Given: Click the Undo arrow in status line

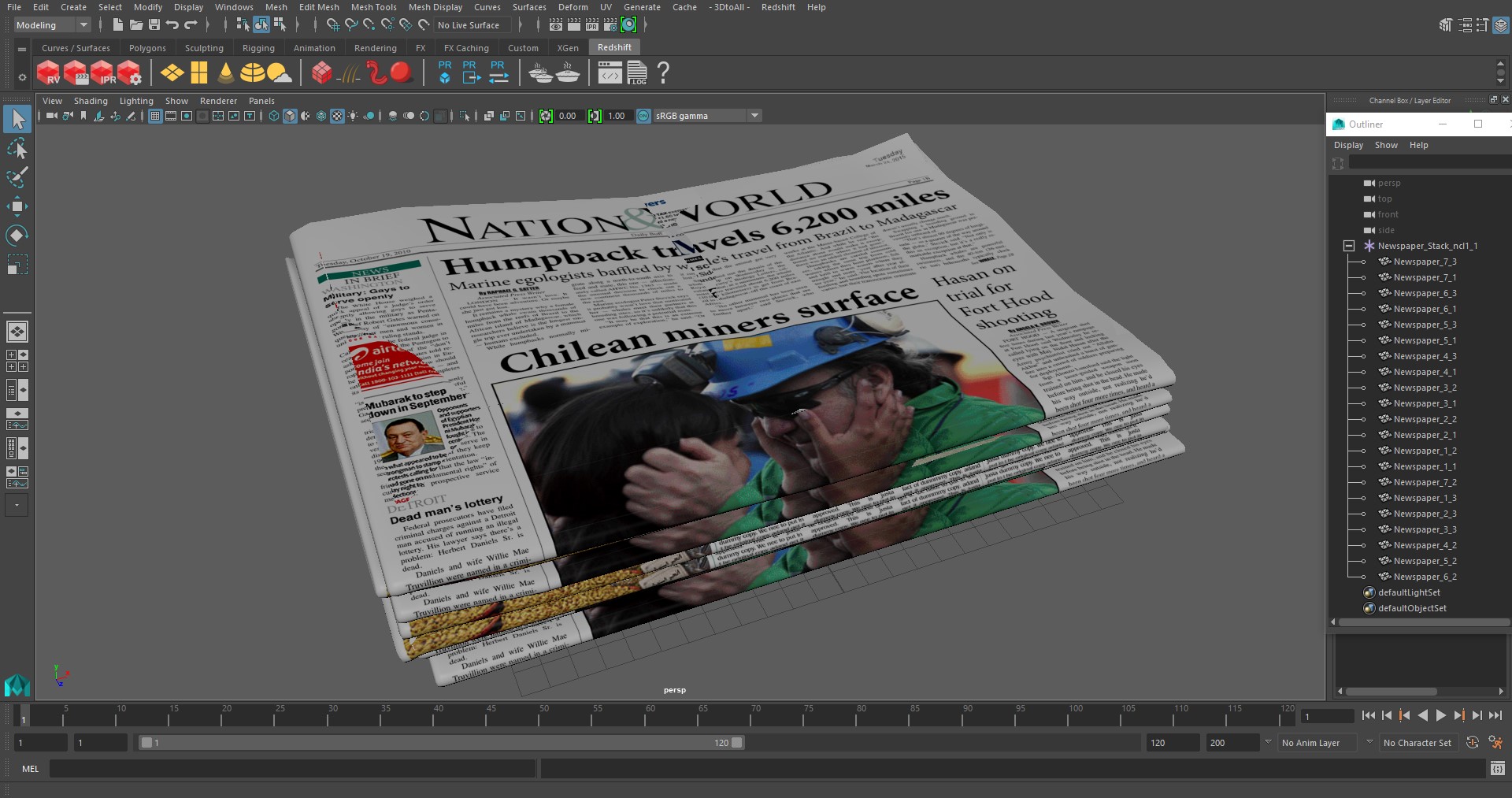Looking at the screenshot, I should coord(172,25).
